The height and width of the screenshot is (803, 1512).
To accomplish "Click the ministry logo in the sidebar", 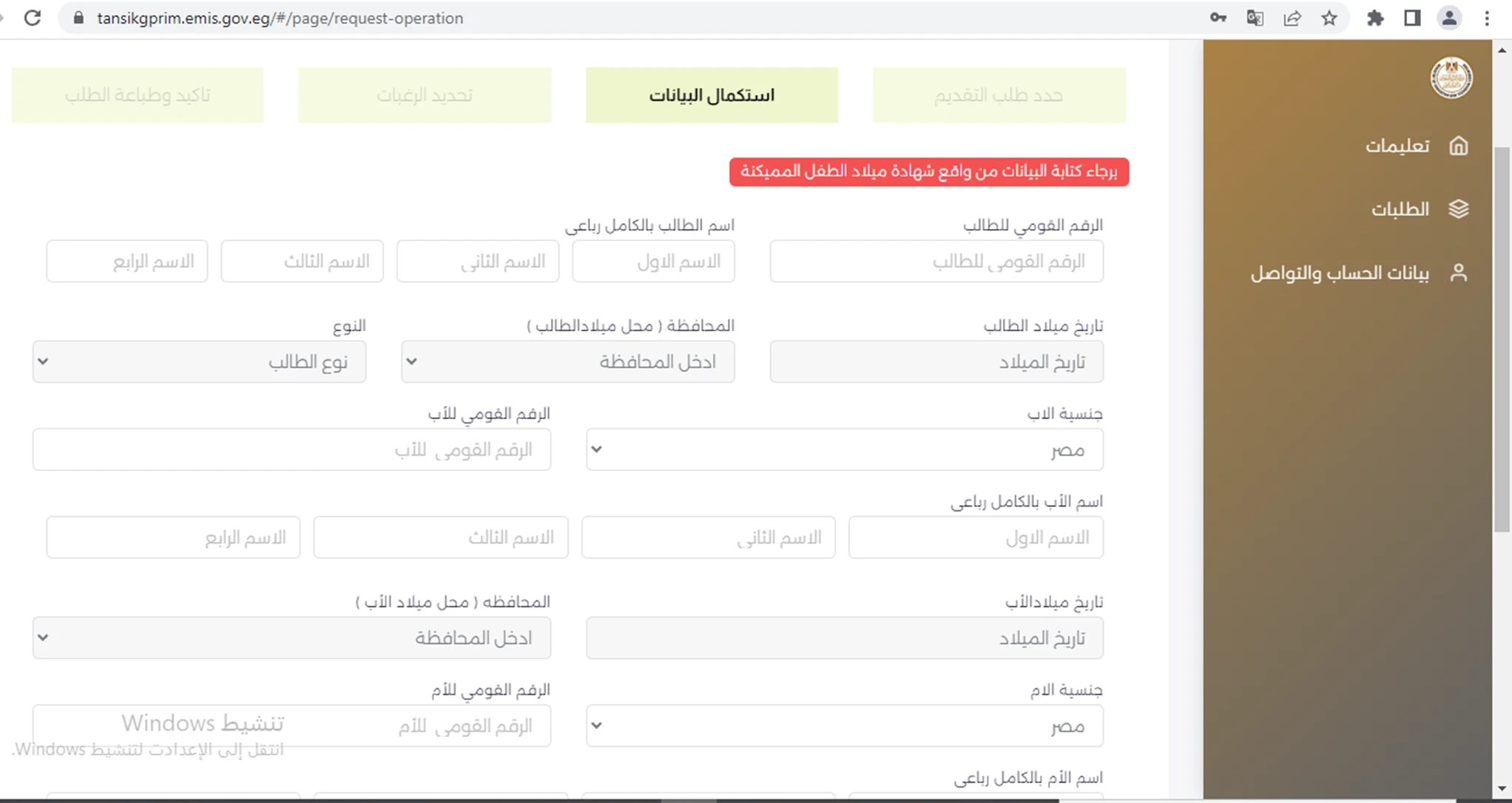I will (x=1451, y=78).
